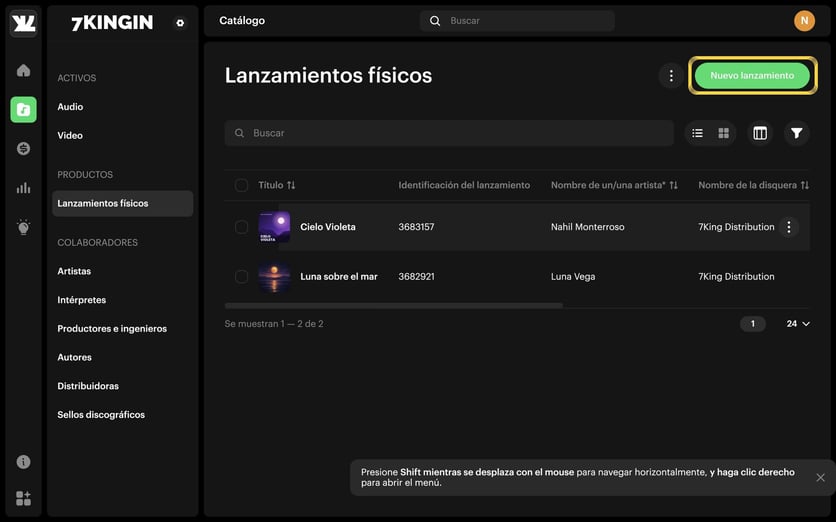Viewport: 836px width, 522px height.
Task: Click the 7KINGIN brand name
Action: pos(112,23)
